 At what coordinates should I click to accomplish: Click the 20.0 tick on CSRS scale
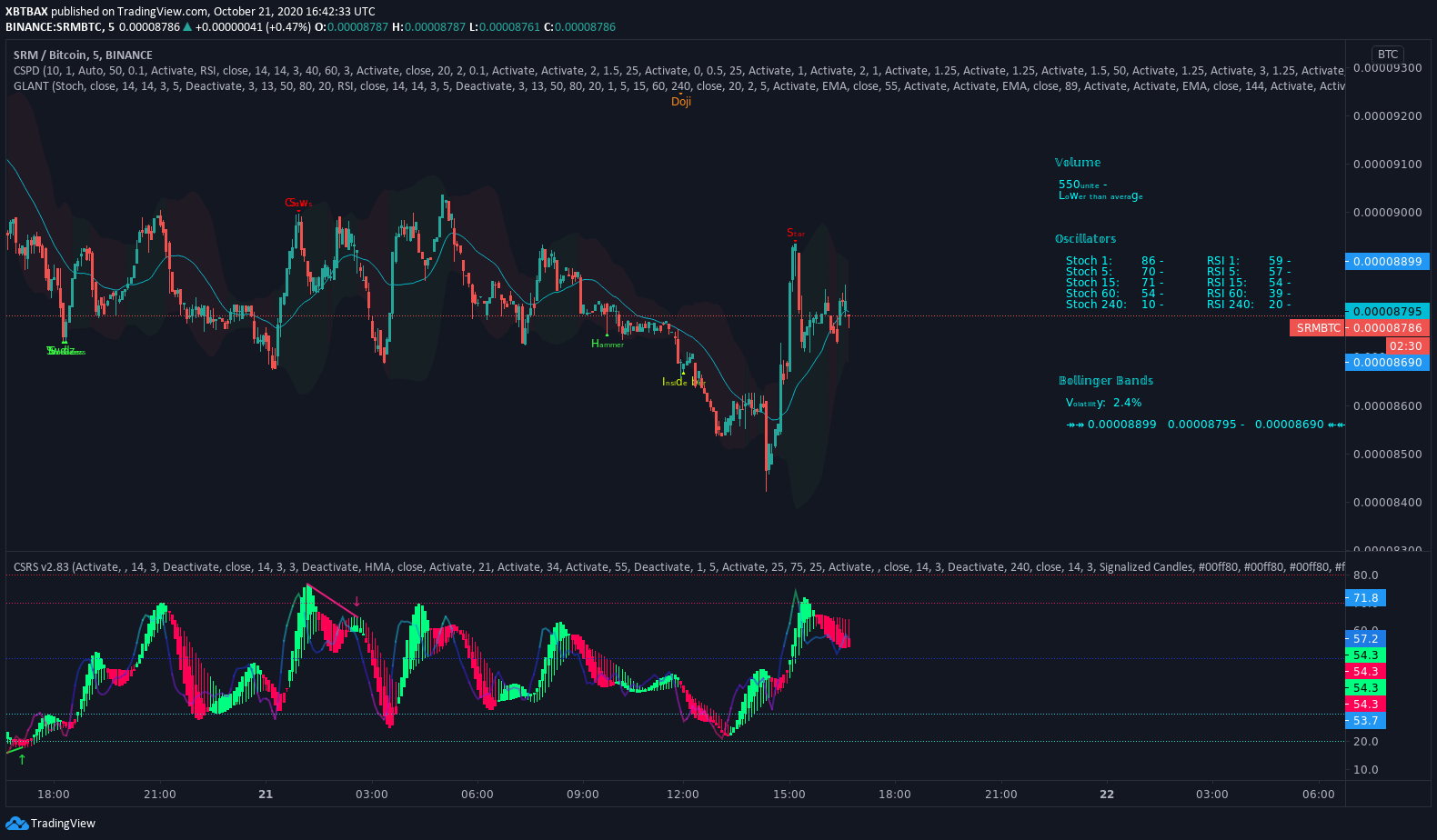coord(1365,742)
